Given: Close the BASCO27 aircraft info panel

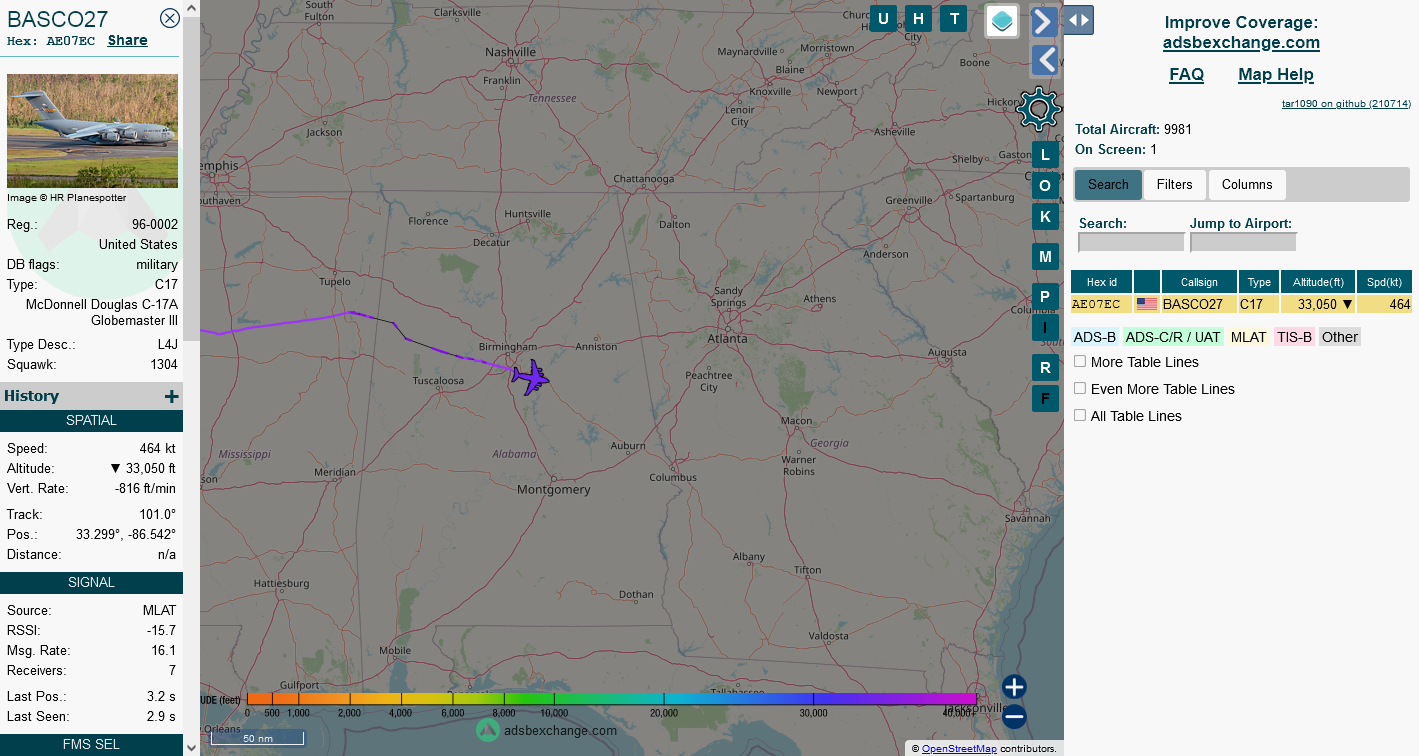Looking at the screenshot, I should (170, 17).
